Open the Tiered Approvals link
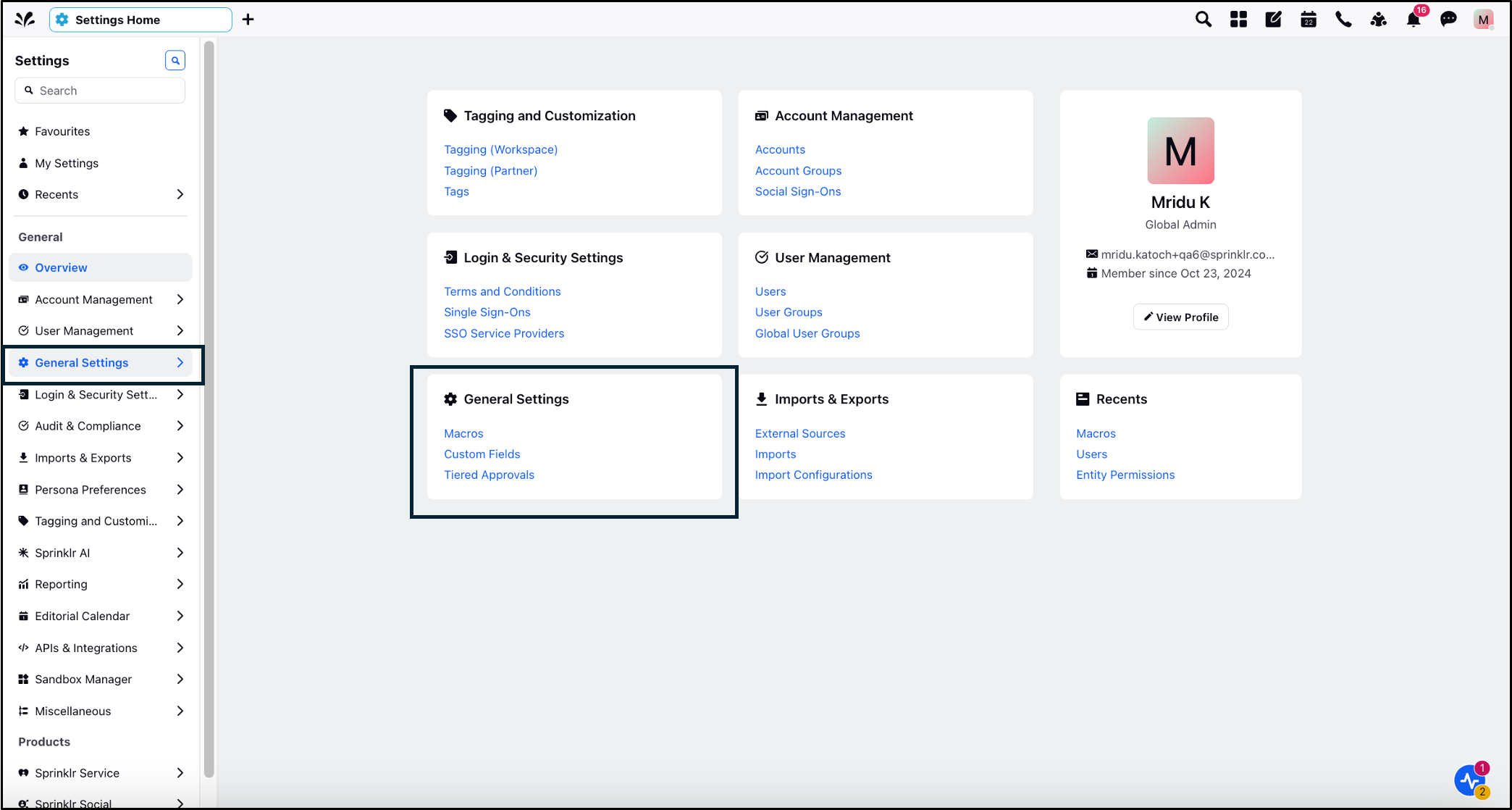Viewport: 1512px width, 810px height. click(489, 475)
